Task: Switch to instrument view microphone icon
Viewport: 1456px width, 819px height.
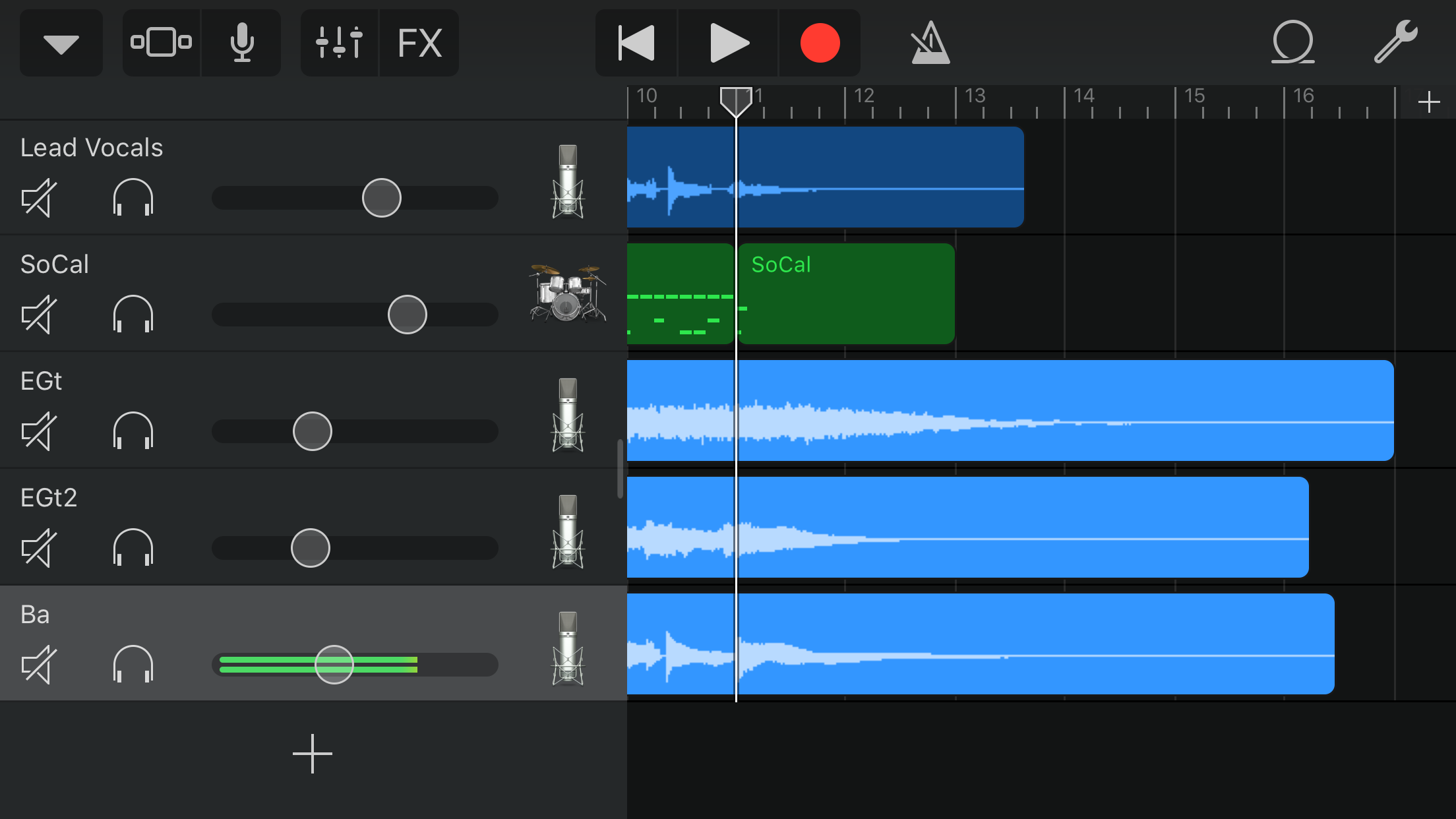Action: [x=242, y=43]
